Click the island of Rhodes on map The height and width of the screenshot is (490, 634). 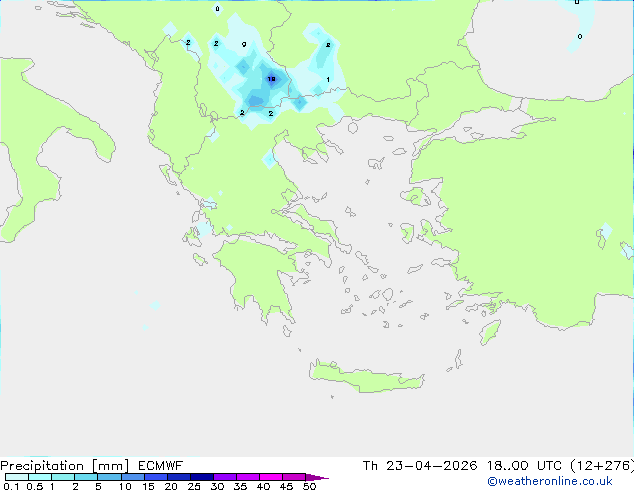click(x=490, y=332)
